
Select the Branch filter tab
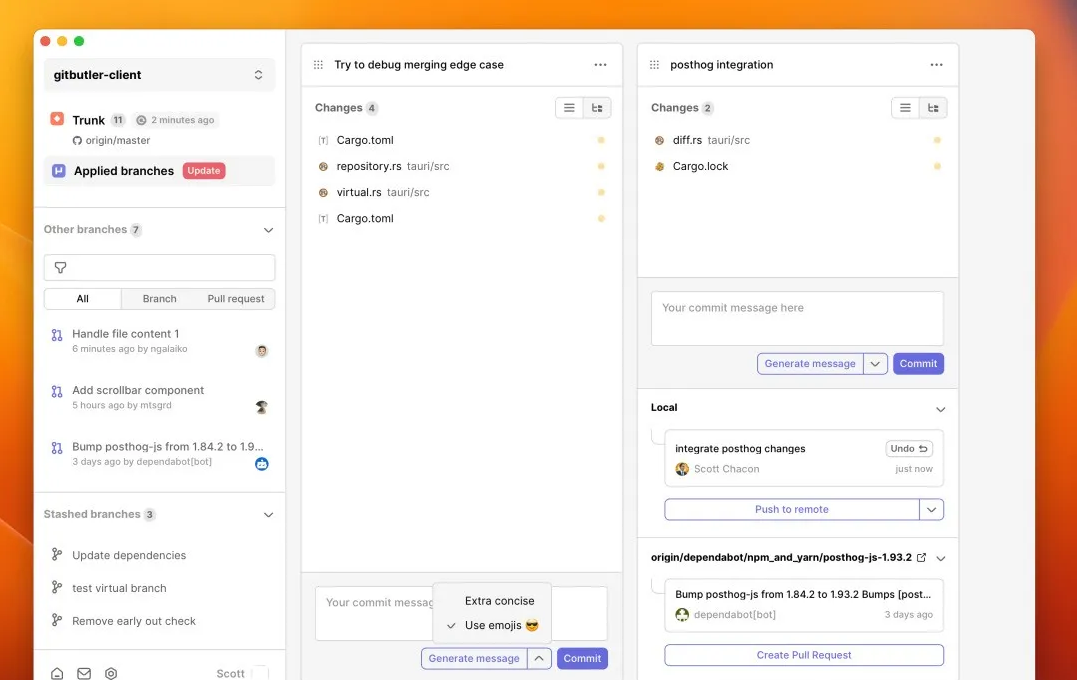(159, 299)
